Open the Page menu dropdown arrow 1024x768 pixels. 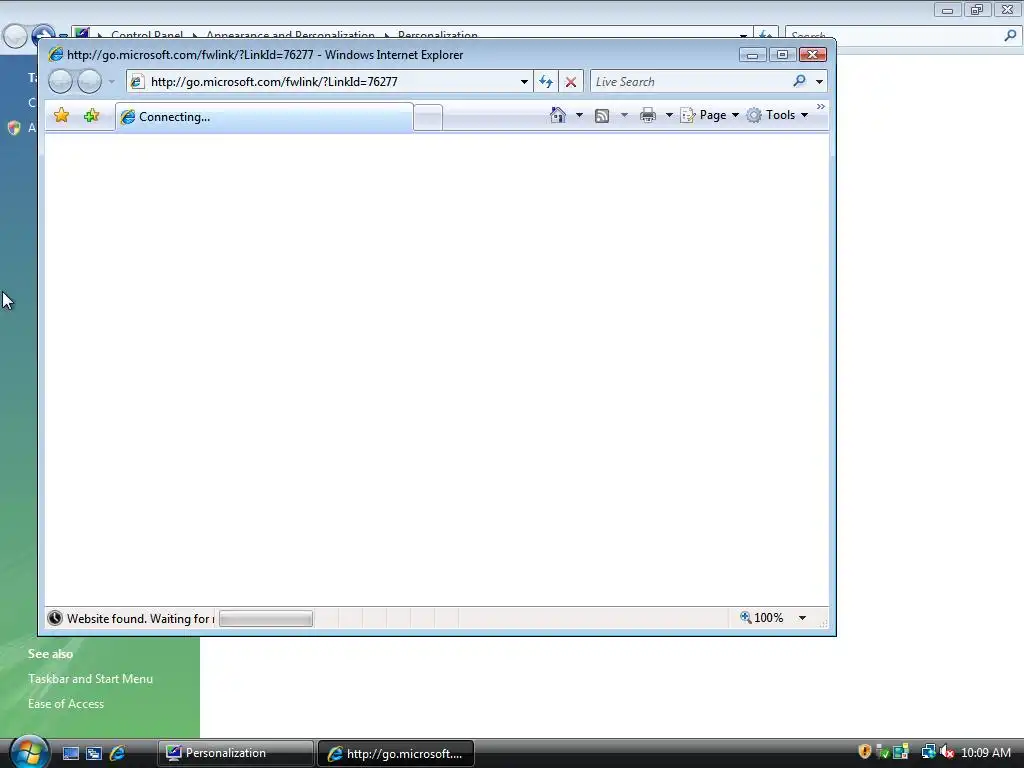[735, 115]
